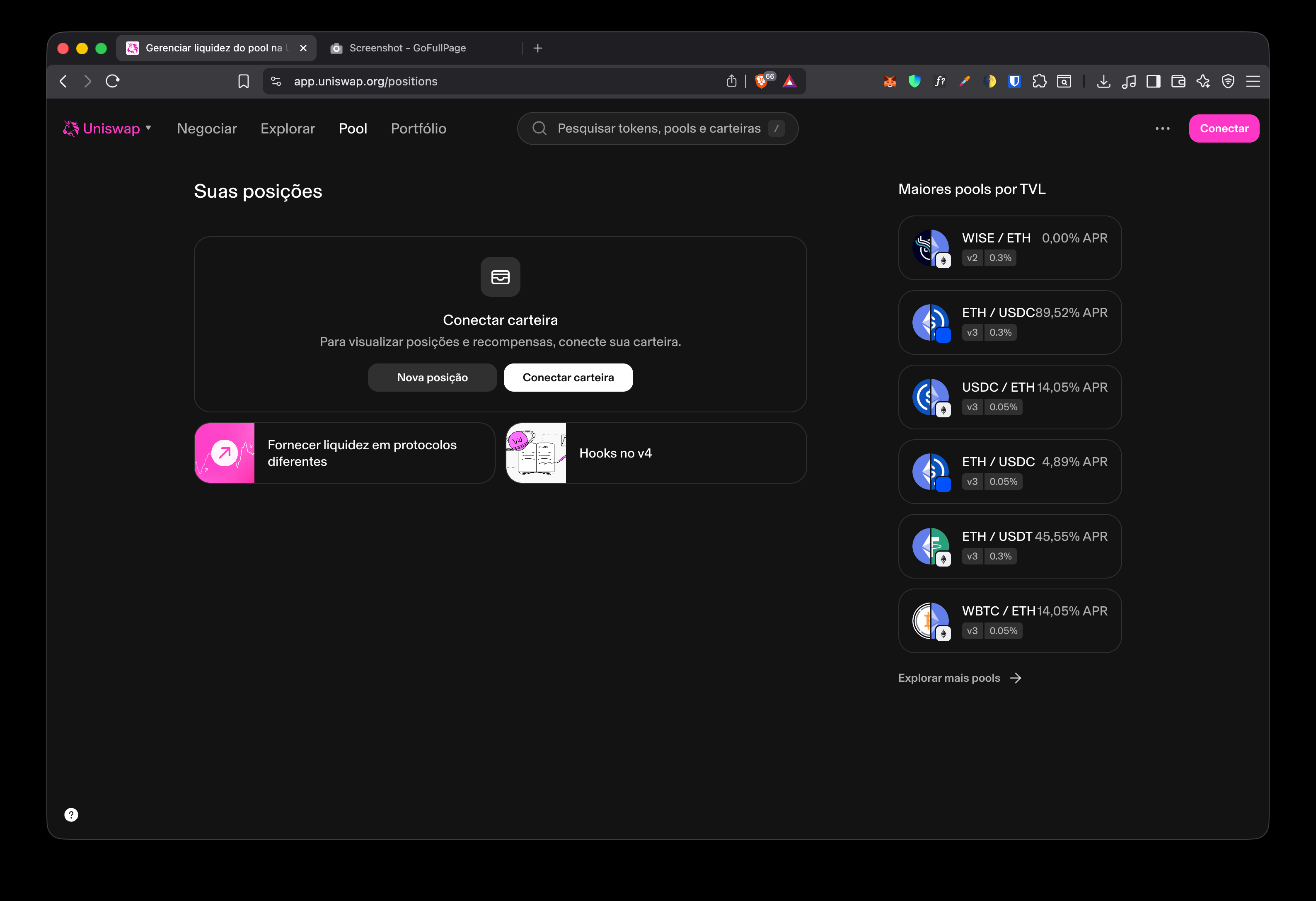
Task: Open the extensions puzzle piece menu
Action: click(x=1039, y=82)
